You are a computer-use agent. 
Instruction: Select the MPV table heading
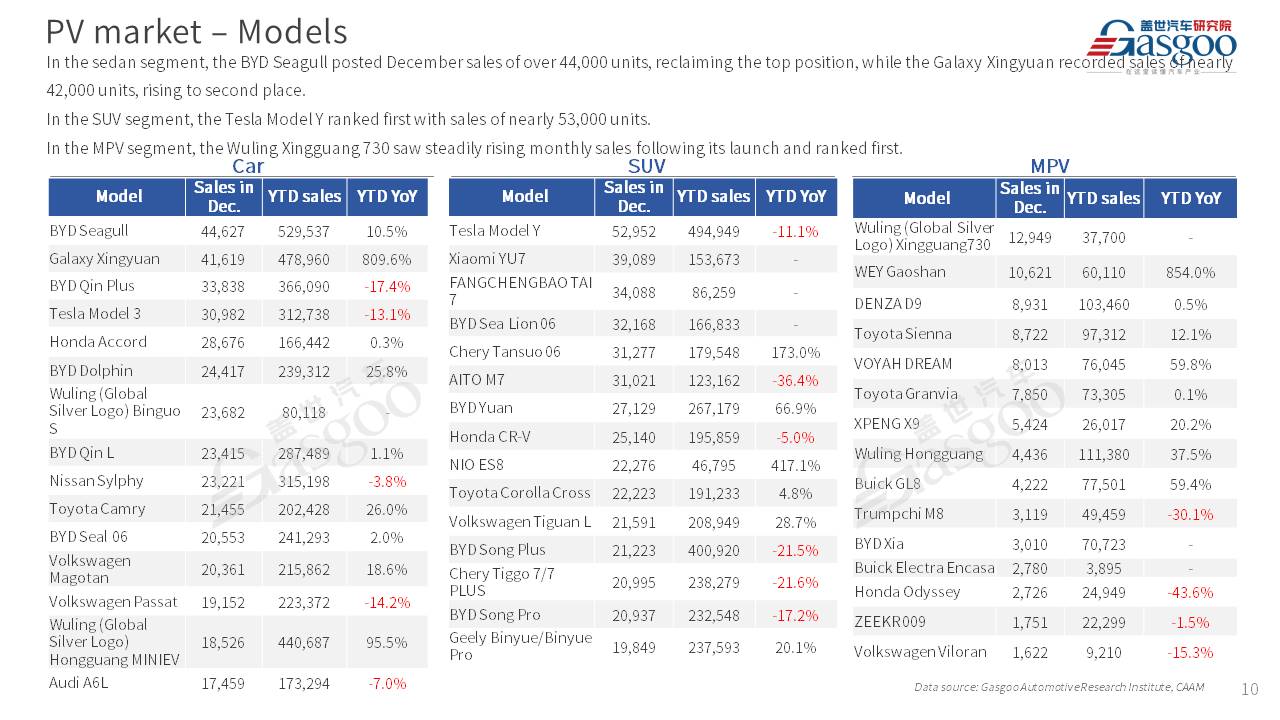(x=1049, y=167)
